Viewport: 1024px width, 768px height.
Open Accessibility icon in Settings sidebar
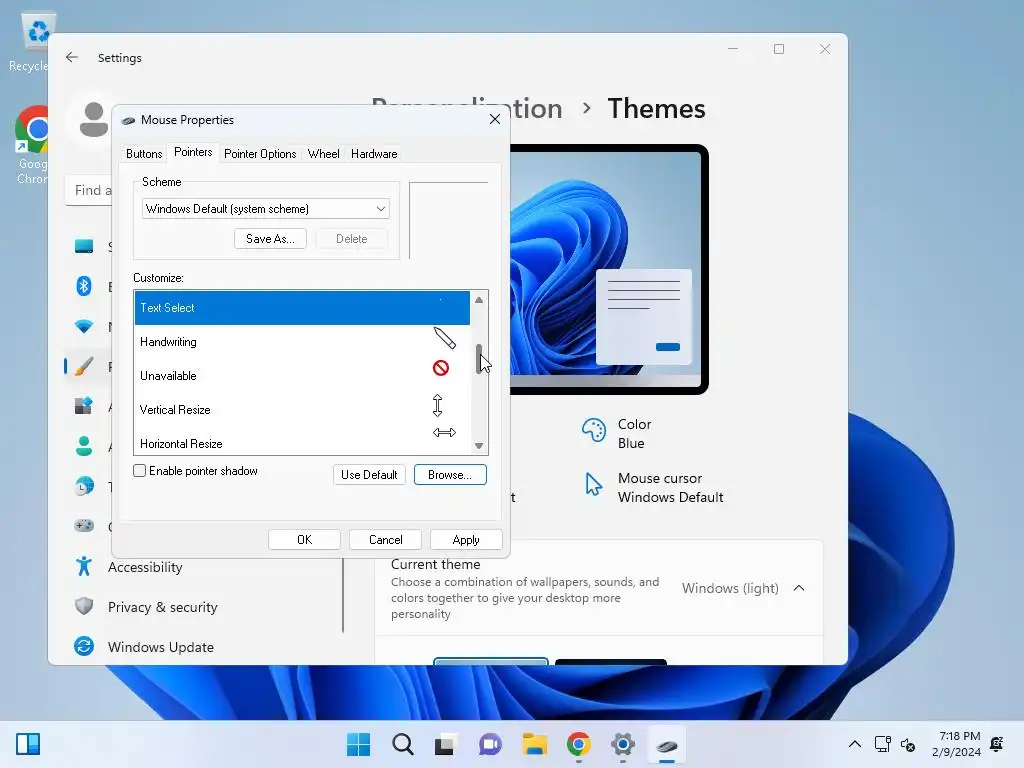[84, 566]
